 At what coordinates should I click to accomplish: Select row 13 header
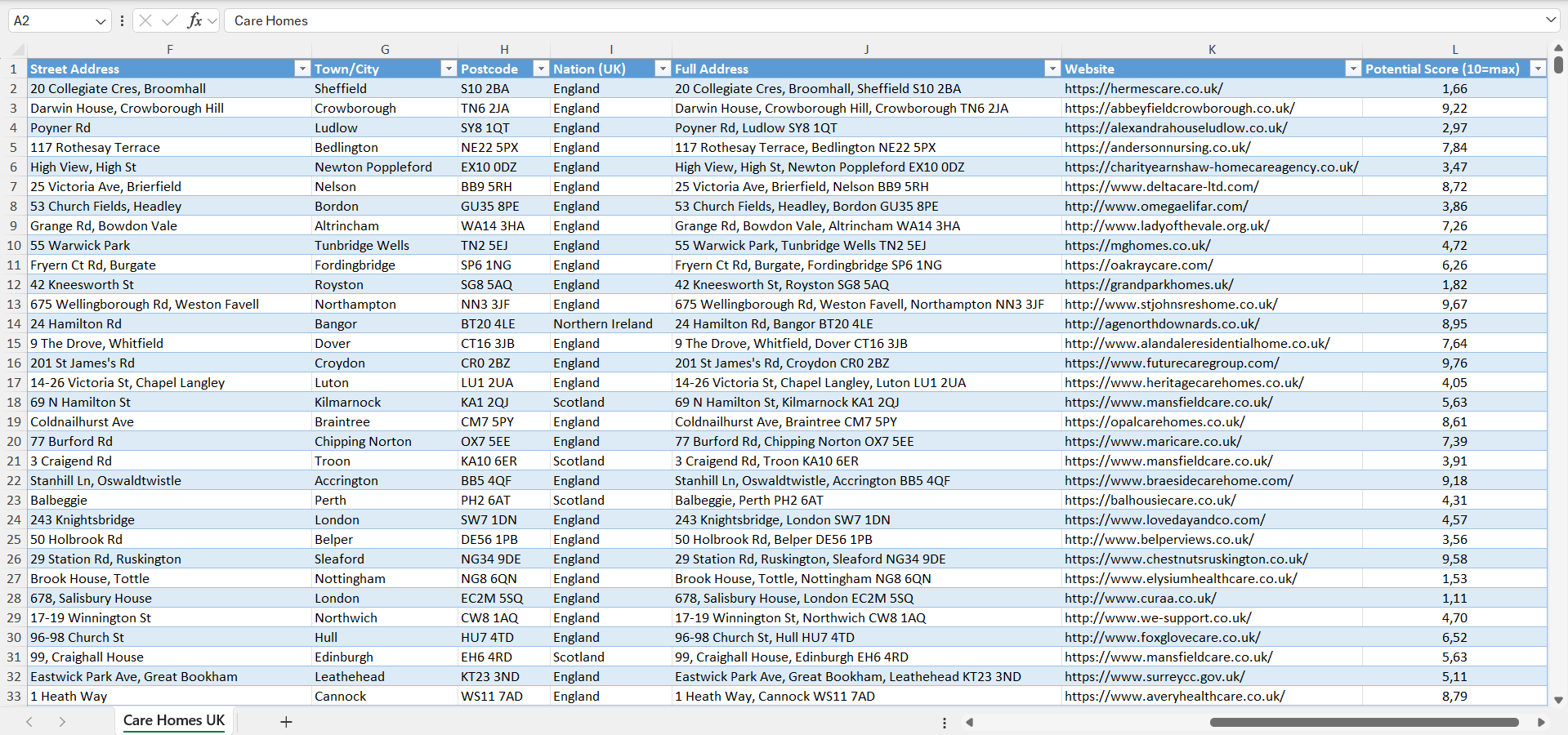14,304
